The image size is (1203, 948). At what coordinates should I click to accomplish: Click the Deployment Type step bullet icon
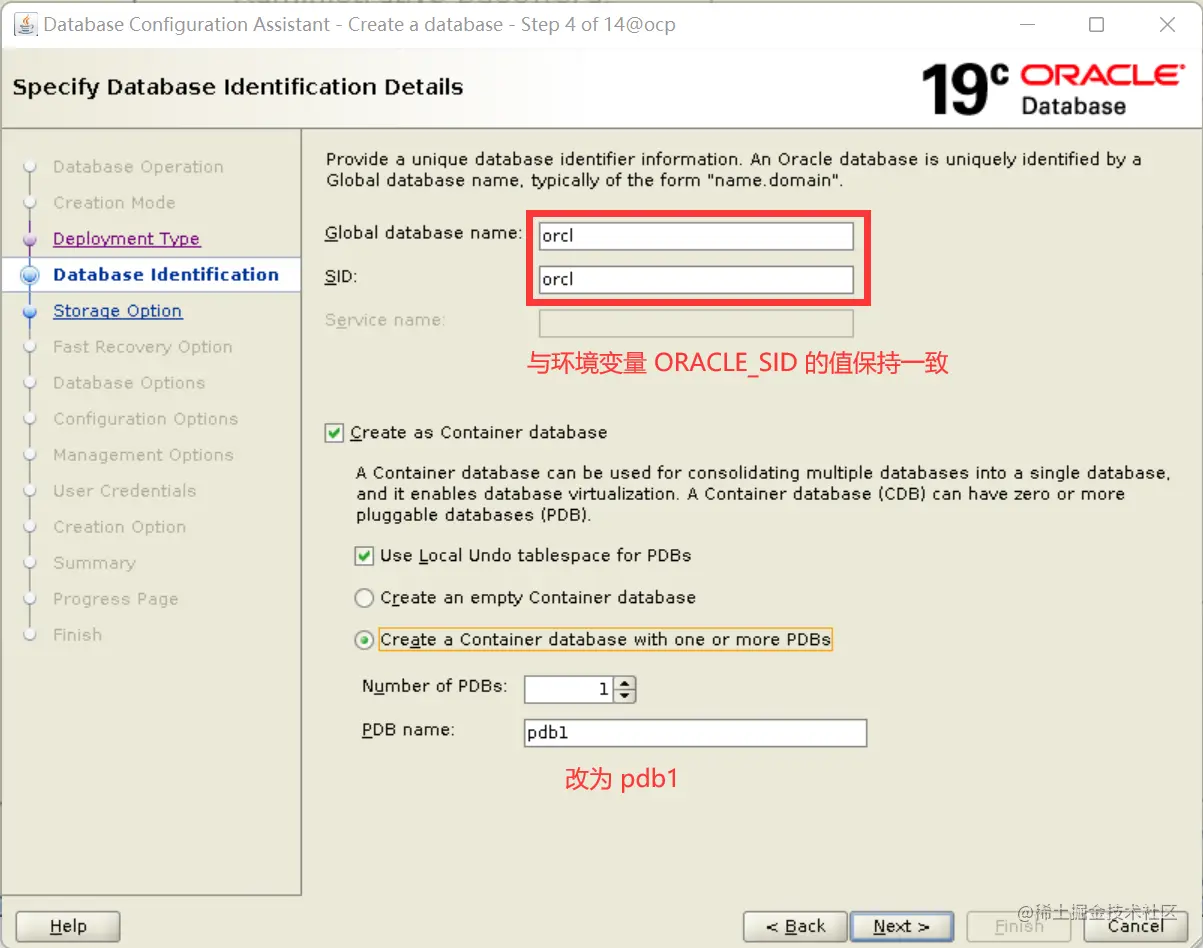(x=30, y=239)
